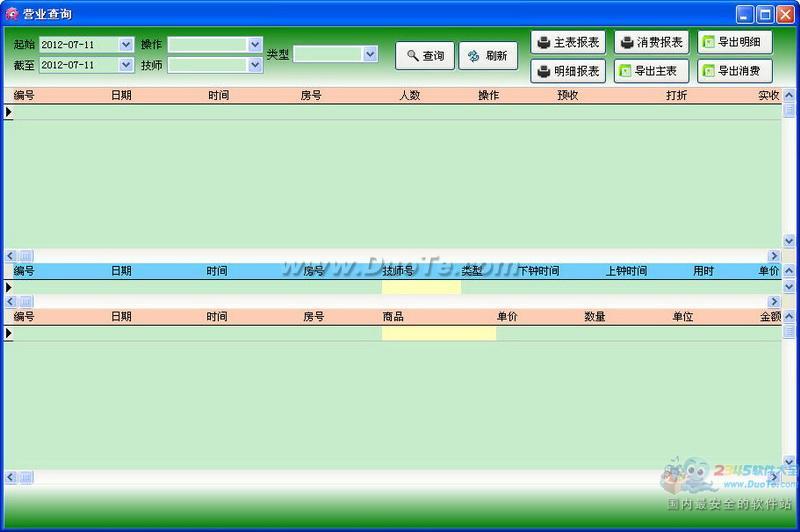Print the 主表报表 report

pyautogui.click(x=568, y=43)
